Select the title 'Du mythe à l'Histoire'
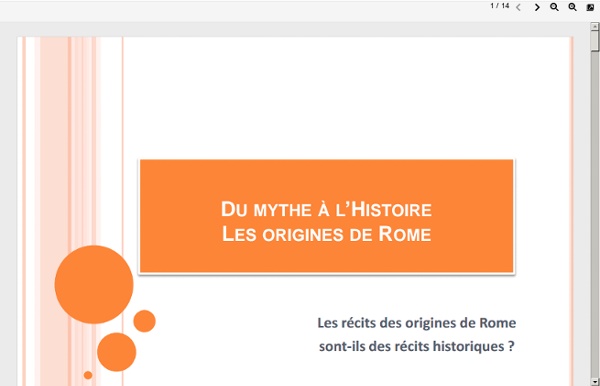 (326, 210)
